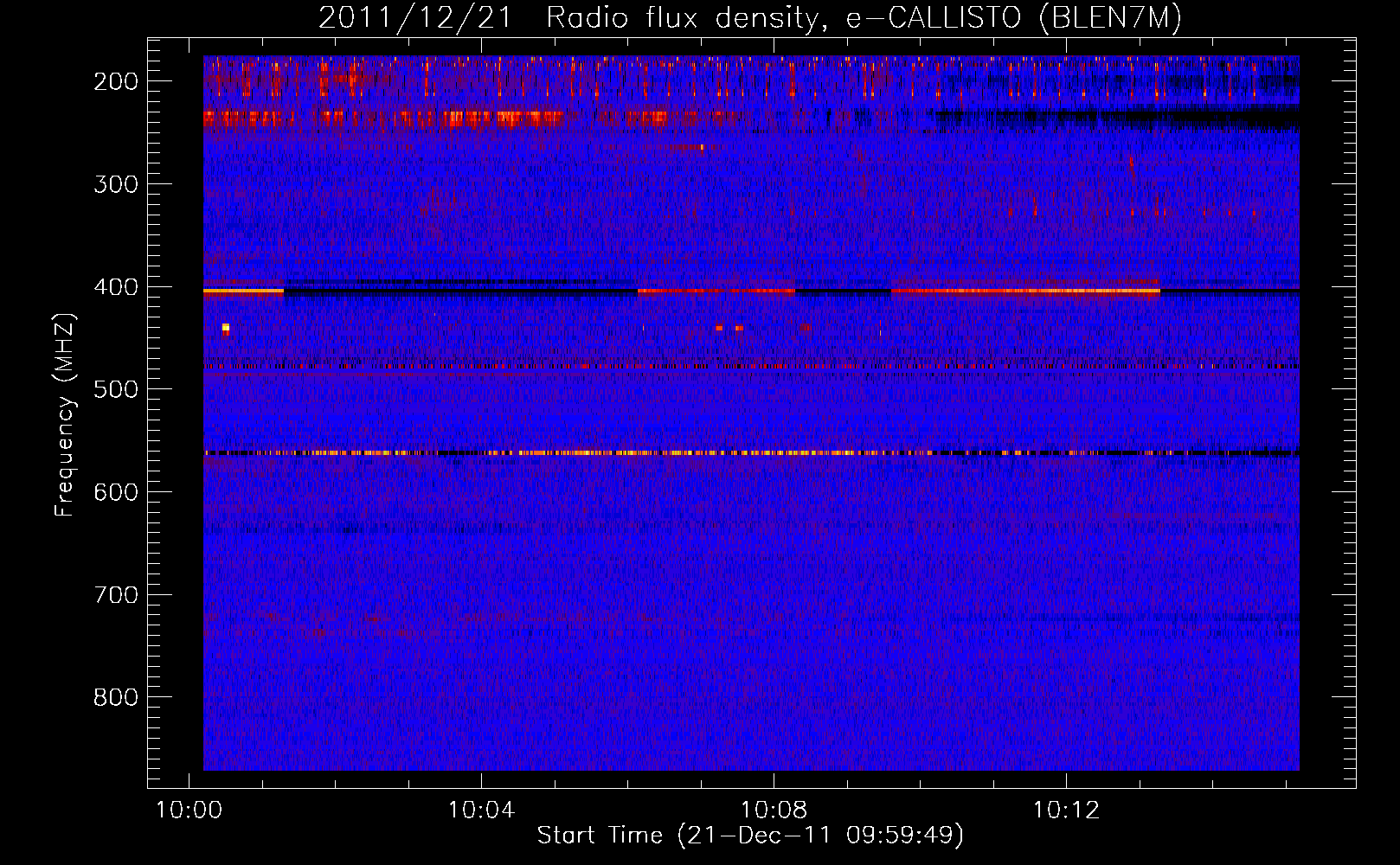Viewport: 1400px width, 865px height.
Task: Click the 700 frequency axis label
Action: click(116, 595)
